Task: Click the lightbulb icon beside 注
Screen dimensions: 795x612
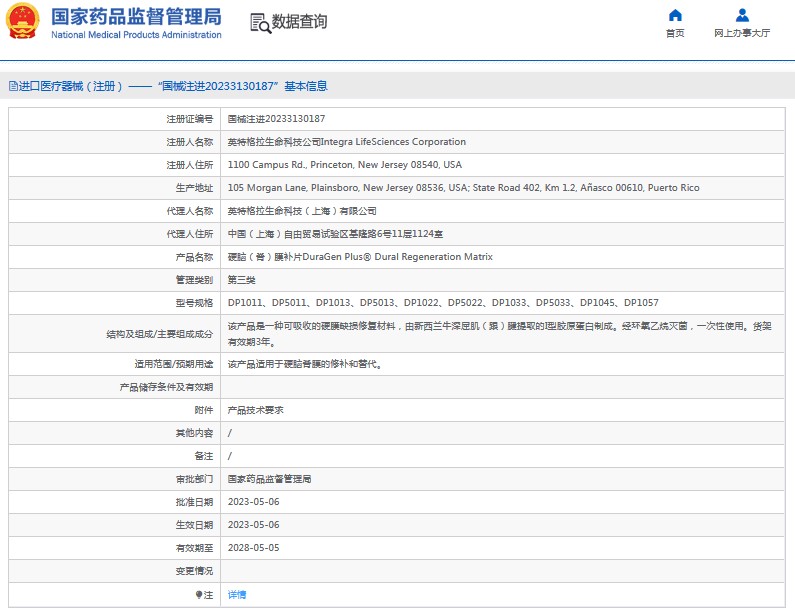Action: (199, 595)
